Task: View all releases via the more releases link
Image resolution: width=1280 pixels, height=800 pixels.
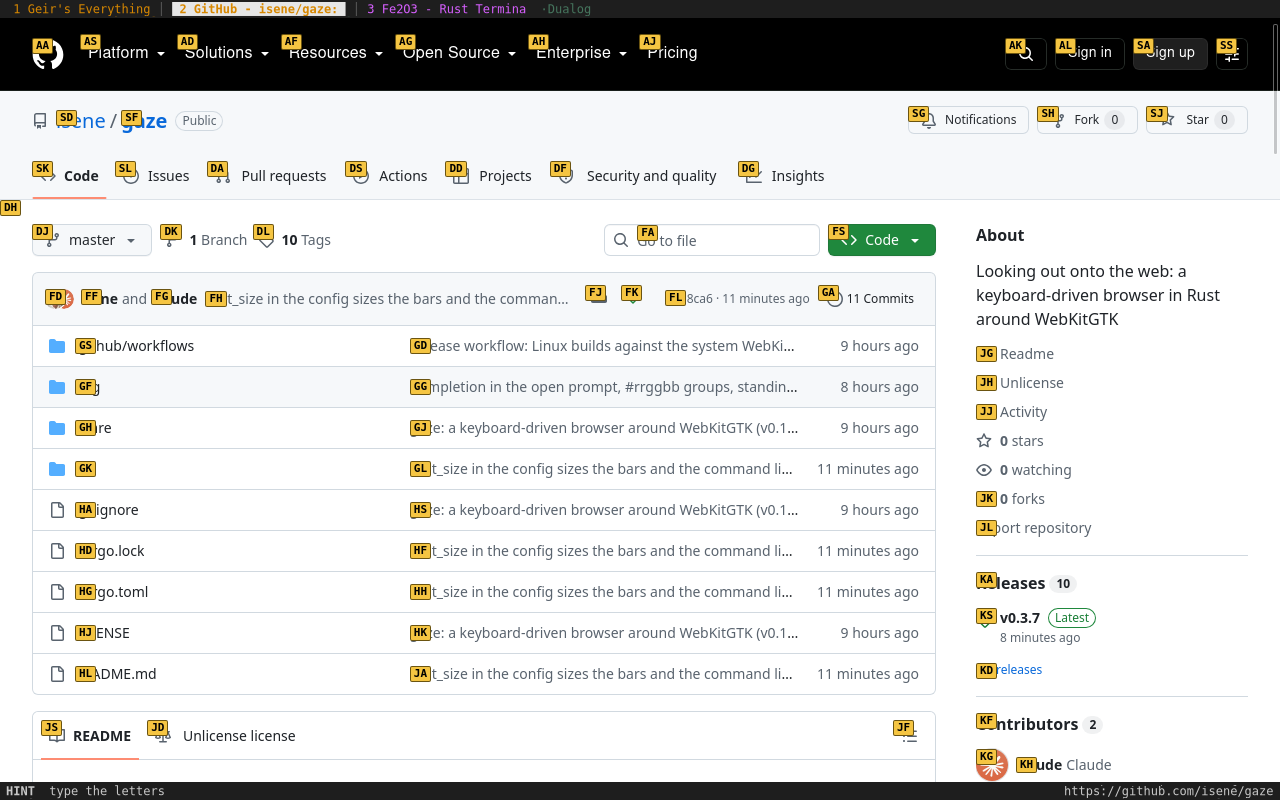Action: coord(1010,670)
